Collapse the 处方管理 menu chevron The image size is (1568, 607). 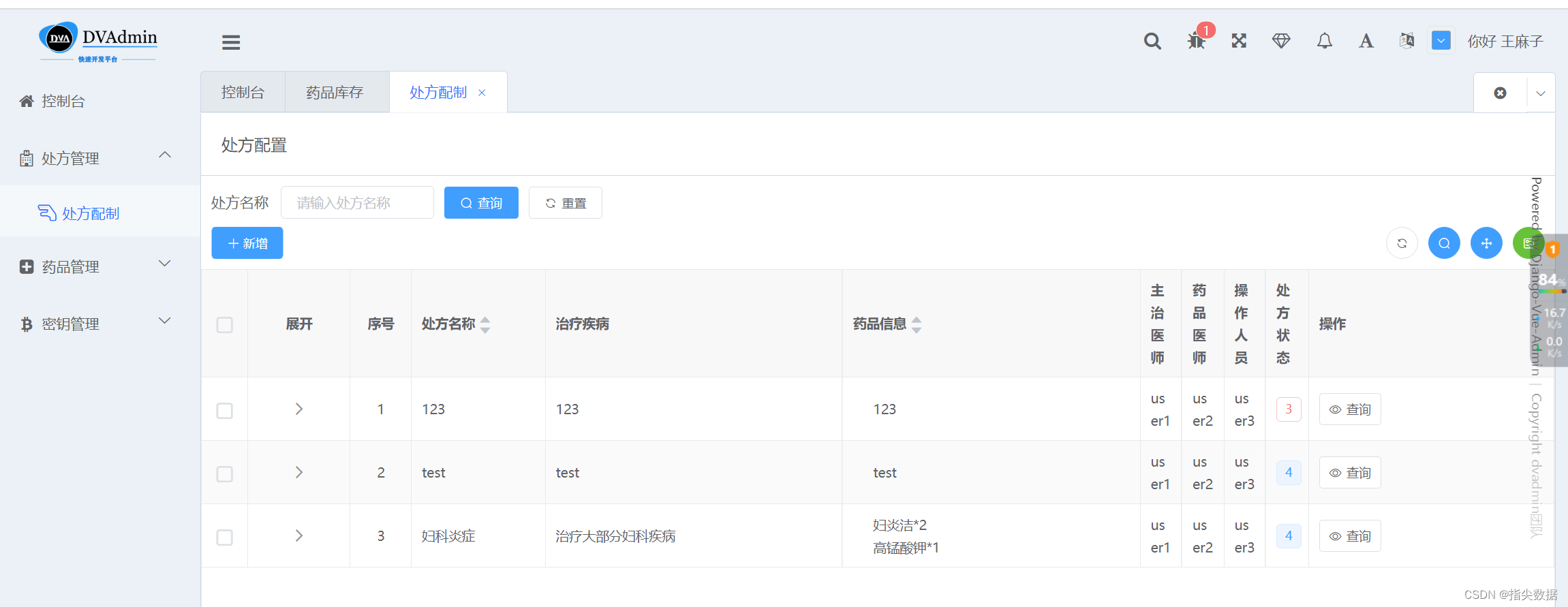(165, 155)
